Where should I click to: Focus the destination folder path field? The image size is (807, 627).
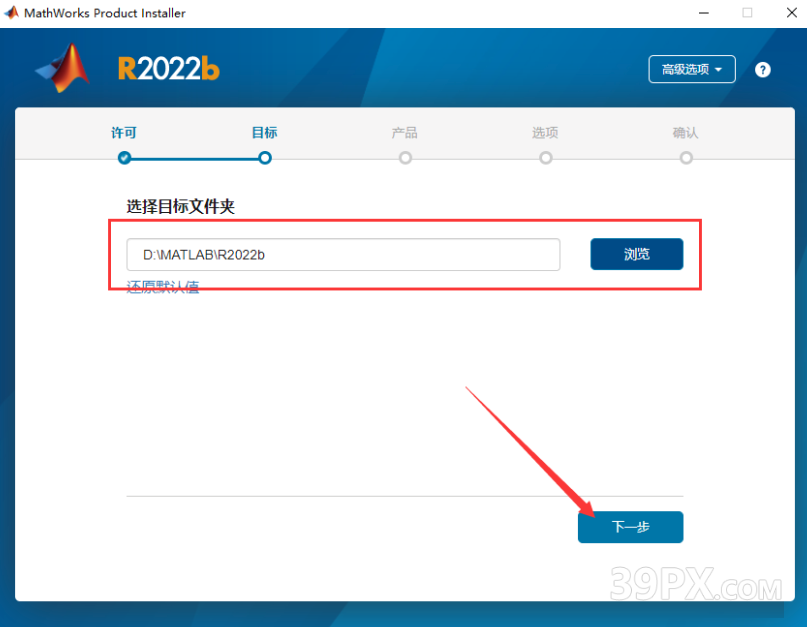tap(343, 254)
